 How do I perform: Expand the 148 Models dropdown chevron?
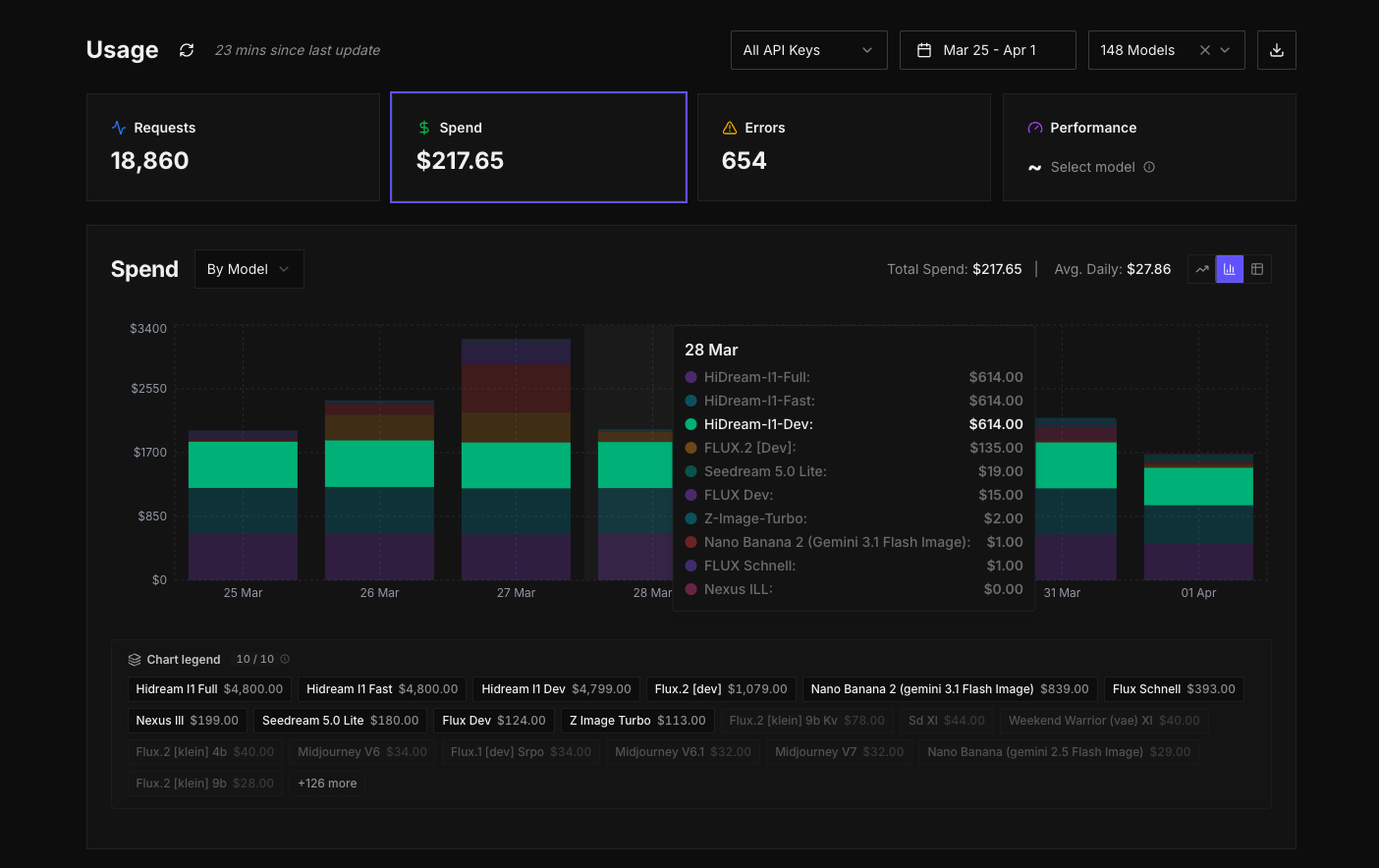click(x=1225, y=50)
